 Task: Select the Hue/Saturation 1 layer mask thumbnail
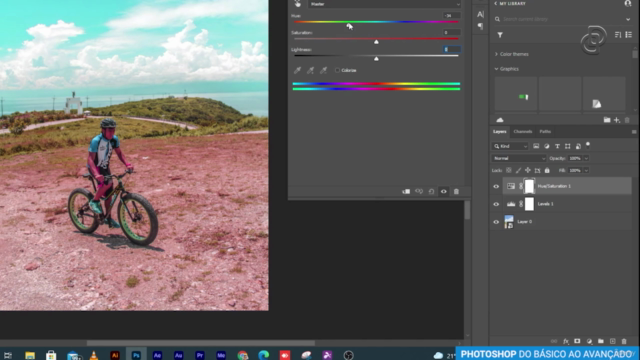tap(529, 186)
